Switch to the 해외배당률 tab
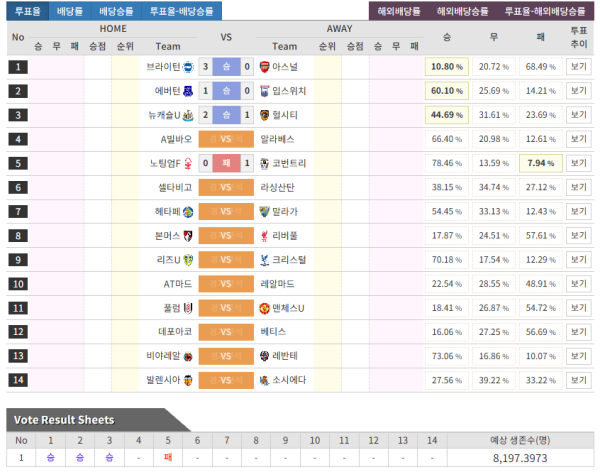 [x=399, y=11]
